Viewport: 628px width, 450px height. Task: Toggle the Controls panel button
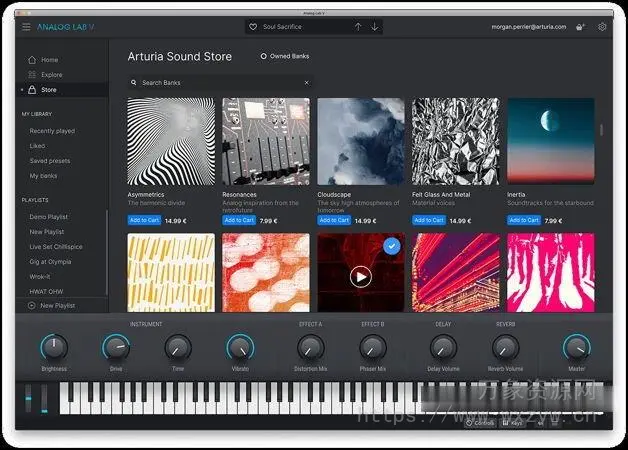point(480,423)
